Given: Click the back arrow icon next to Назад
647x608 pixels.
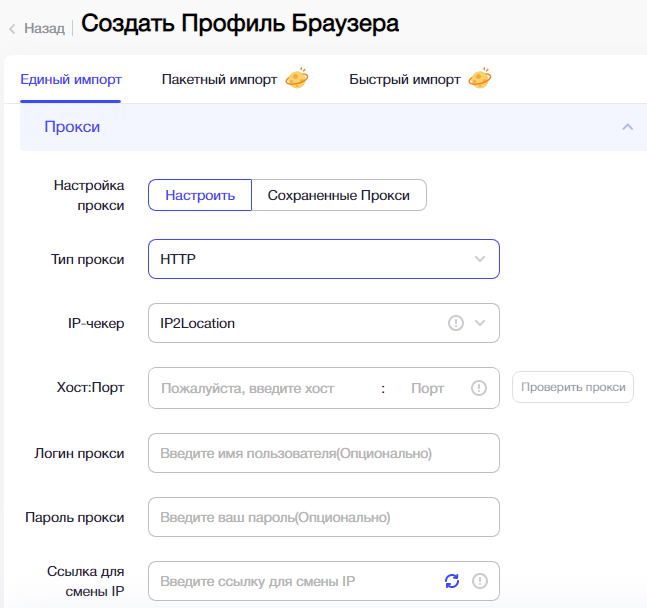Looking at the screenshot, I should tap(12, 29).
